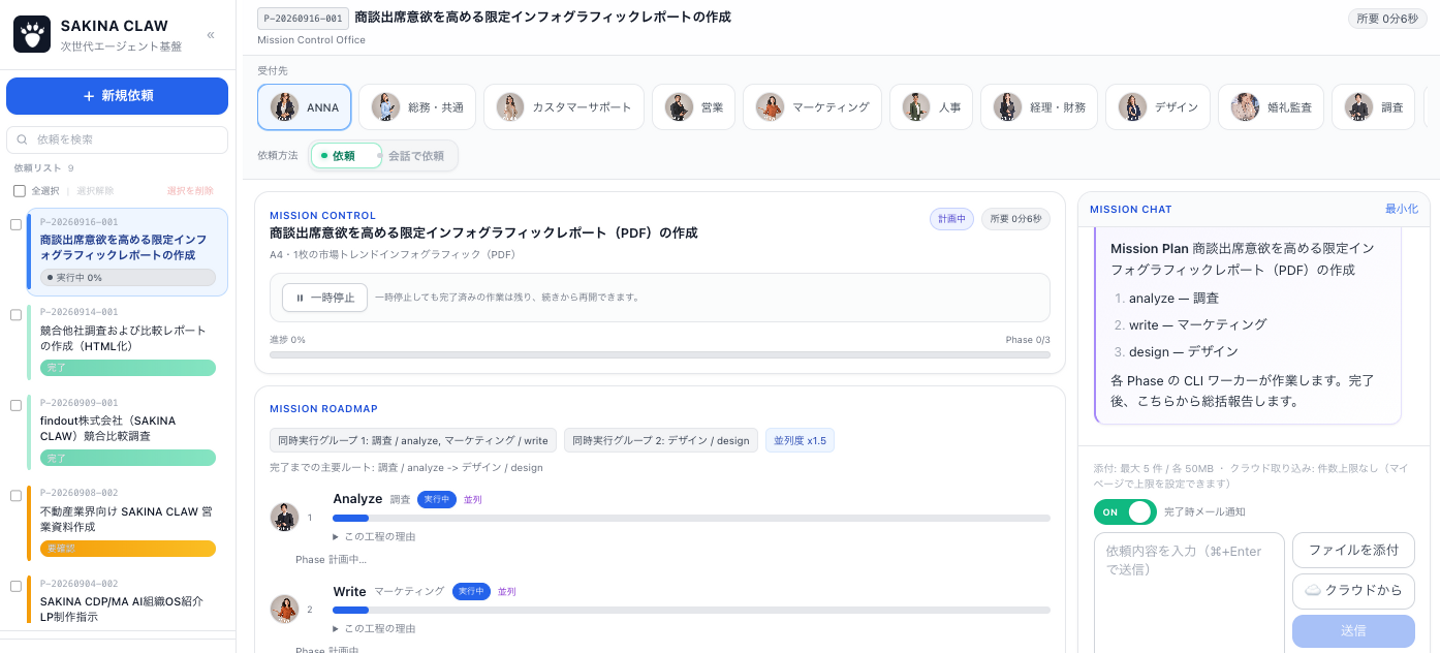Click mission overall progress bar 進捗 0%

[x=660, y=355]
